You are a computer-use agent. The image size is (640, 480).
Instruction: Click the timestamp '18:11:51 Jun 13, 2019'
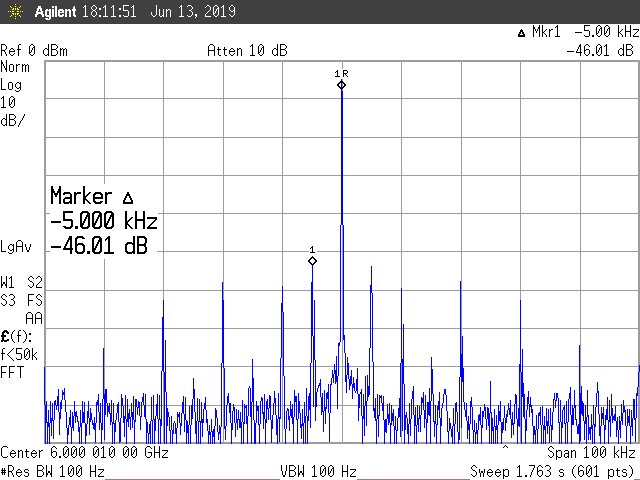pyautogui.click(x=159, y=11)
